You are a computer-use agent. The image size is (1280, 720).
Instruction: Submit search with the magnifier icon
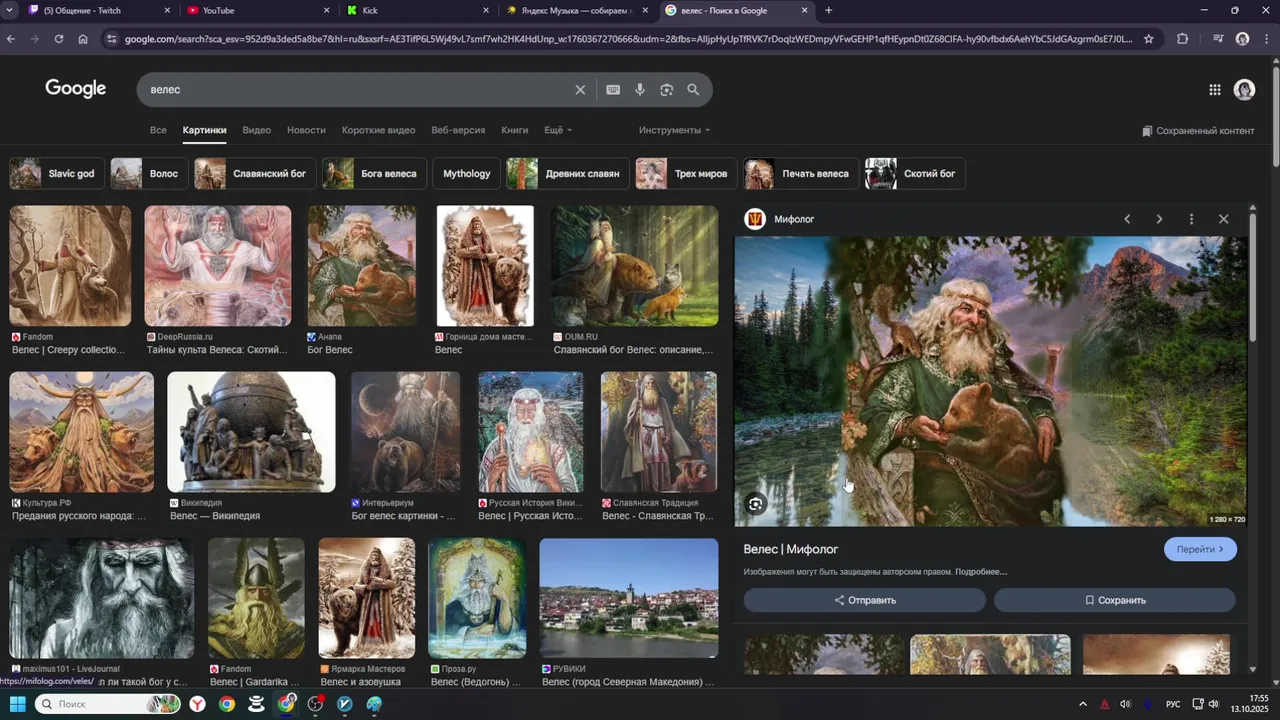pyautogui.click(x=693, y=90)
